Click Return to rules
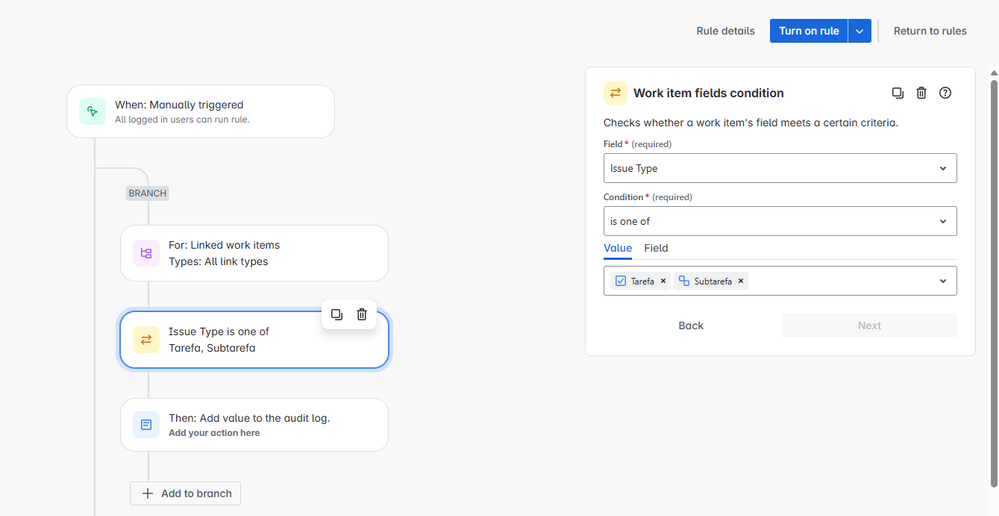The width and height of the screenshot is (999, 516). click(930, 31)
